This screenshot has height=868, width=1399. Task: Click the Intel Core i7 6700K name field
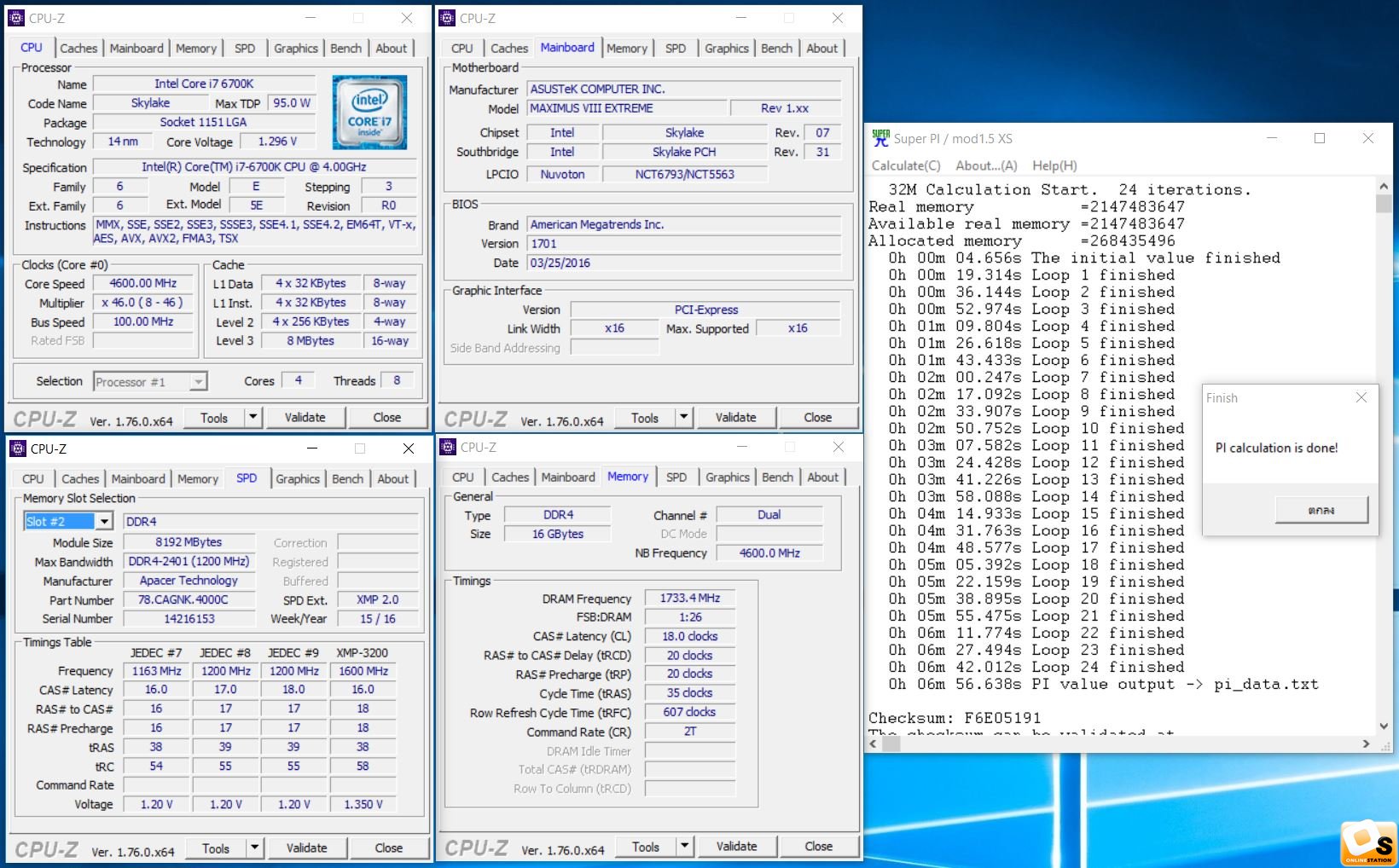click(x=204, y=84)
